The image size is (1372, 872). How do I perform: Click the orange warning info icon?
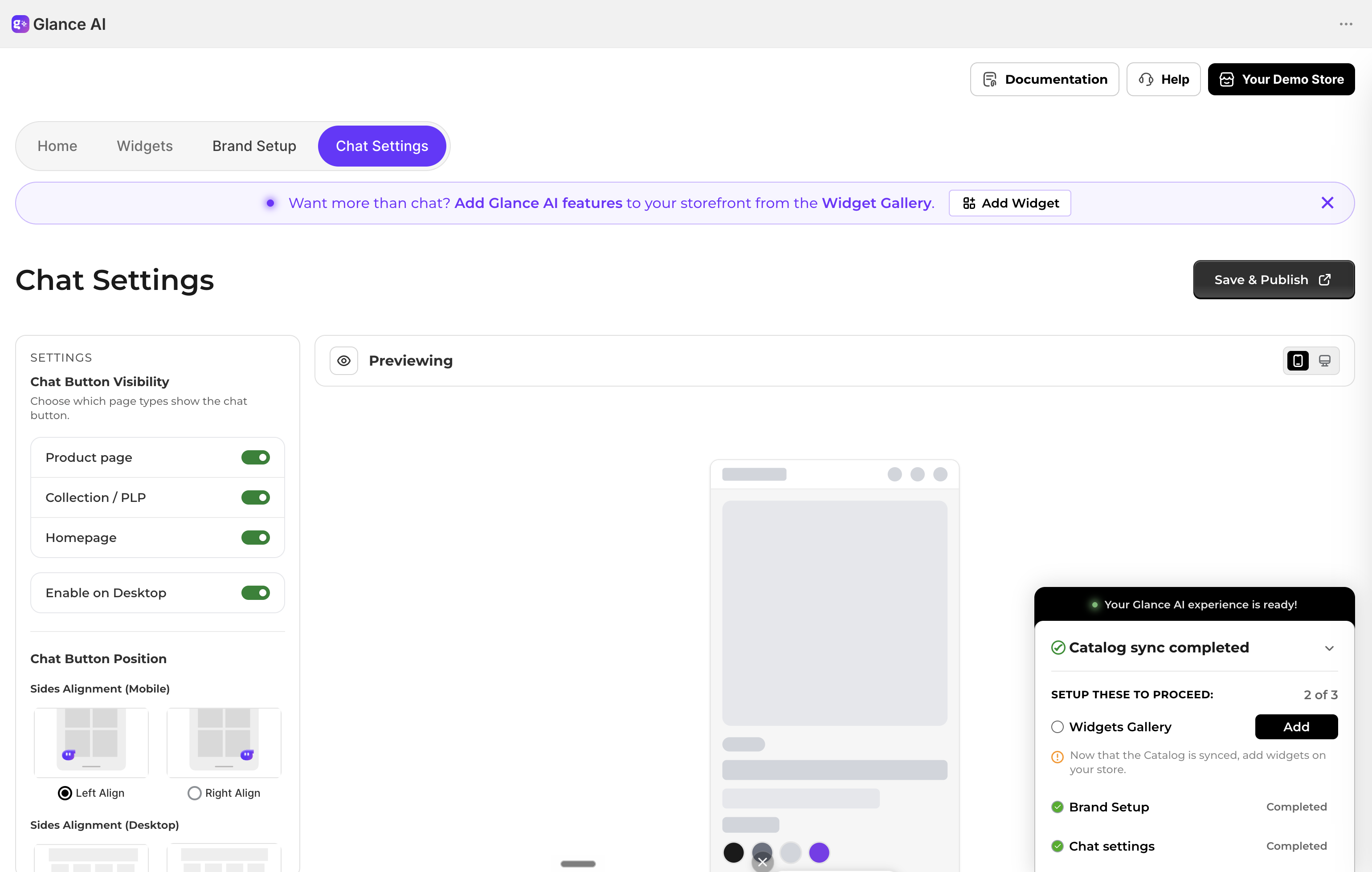tap(1058, 757)
